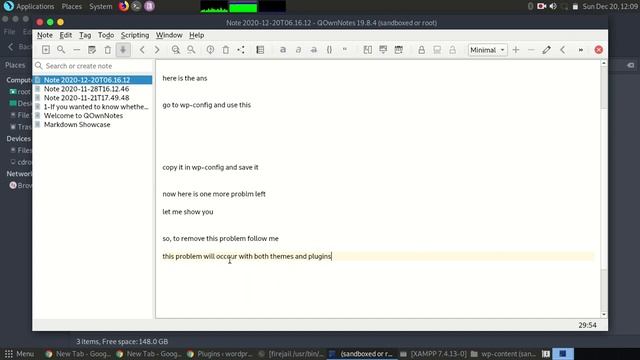Click line 'let me show you'
640x360 pixels.
(x=188, y=212)
